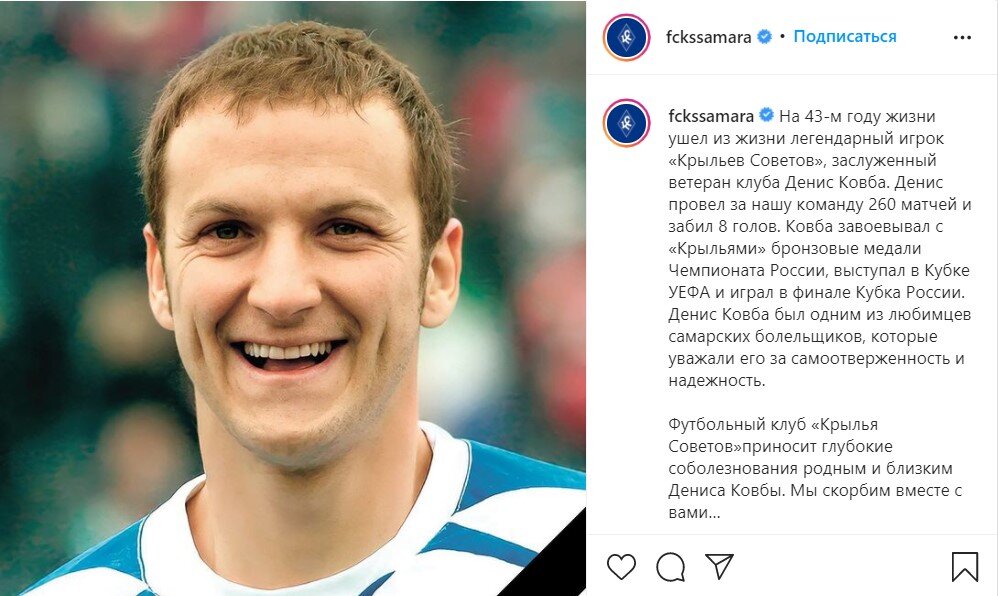Click the fckssamara avatar beside the caption
Image resolution: width=998 pixels, height=596 pixels.
[x=626, y=123]
